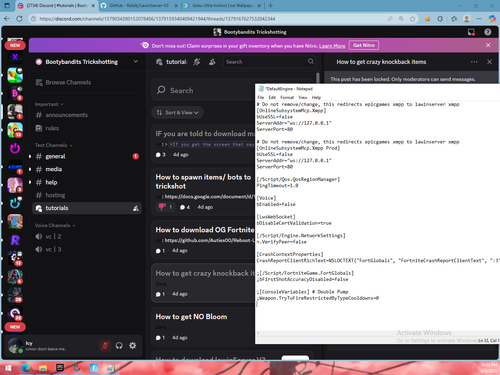500x375 pixels.
Task: Collapse the Text Channels category
Action: [x=53, y=145]
